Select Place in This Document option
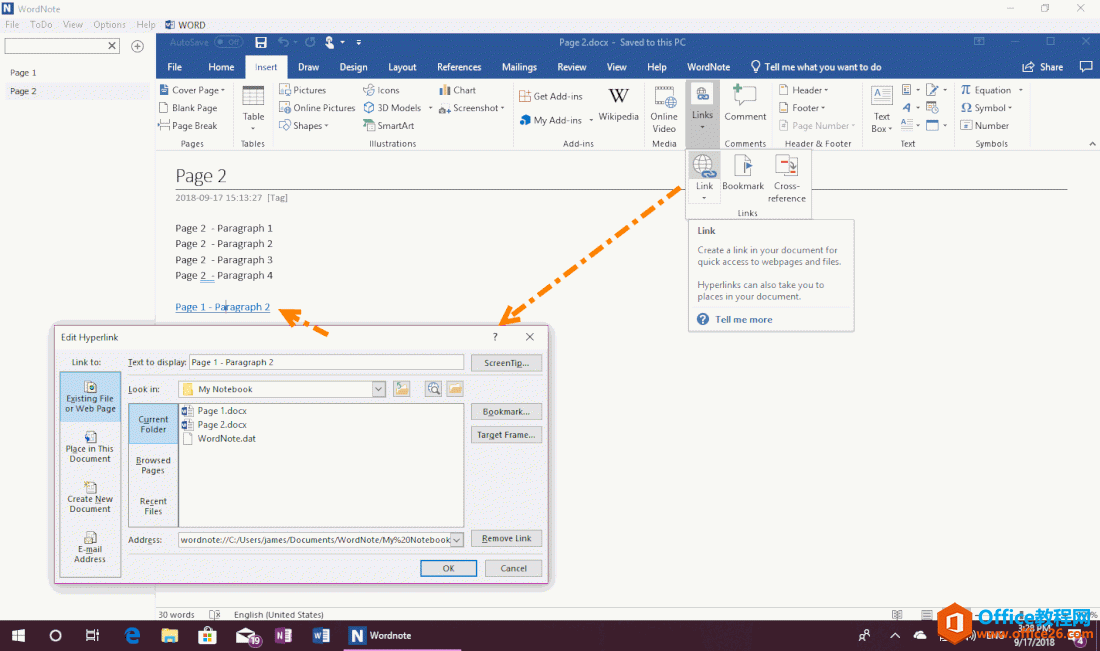This screenshot has height=651, width=1100. [90, 446]
